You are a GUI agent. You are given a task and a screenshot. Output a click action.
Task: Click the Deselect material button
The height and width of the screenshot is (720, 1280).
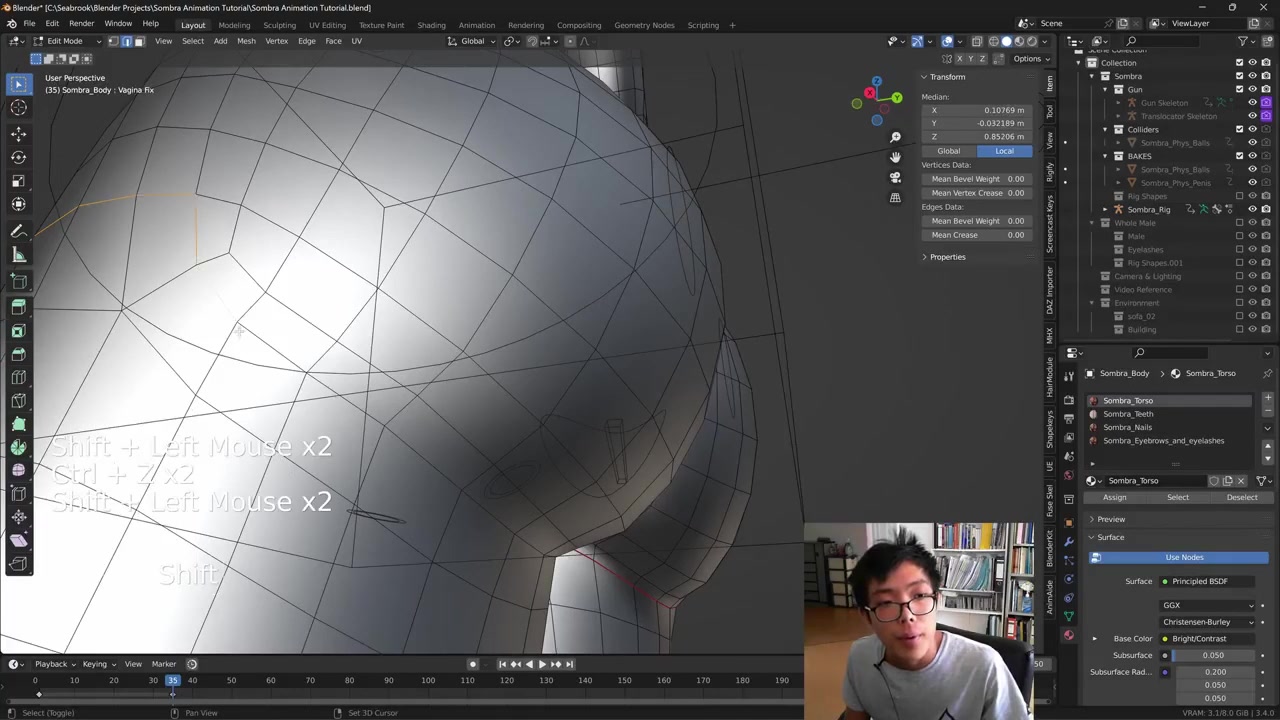pos(1241,497)
